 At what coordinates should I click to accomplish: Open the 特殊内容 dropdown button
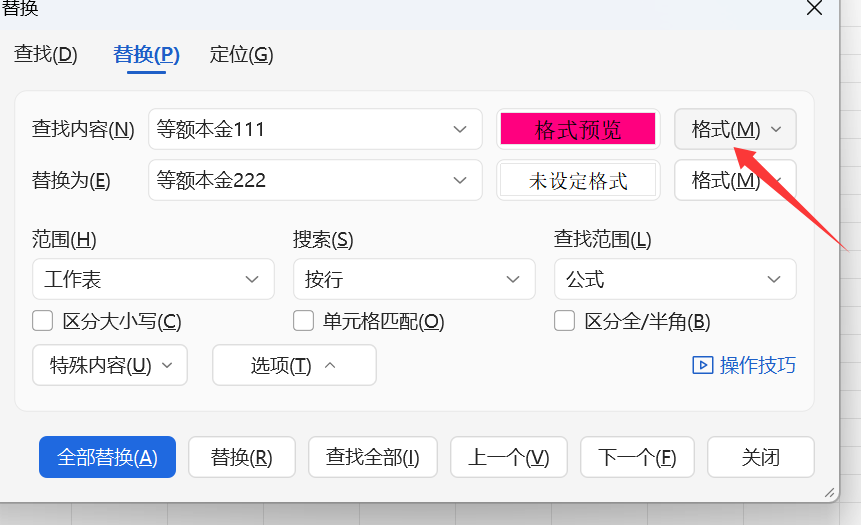(110, 365)
